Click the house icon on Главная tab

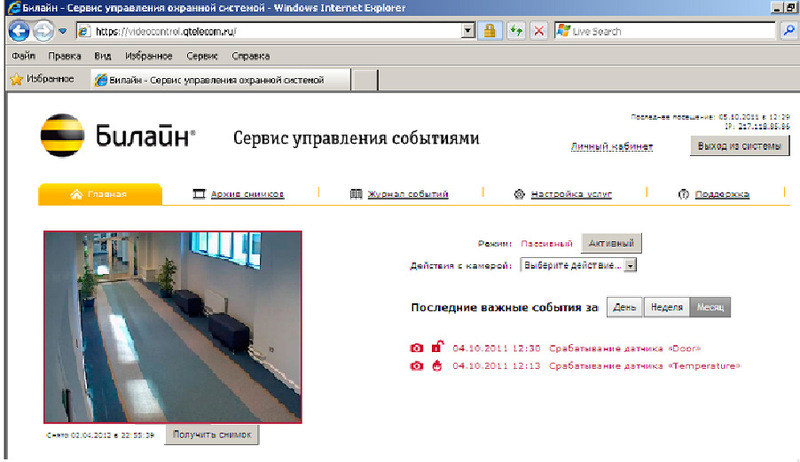tap(77, 194)
